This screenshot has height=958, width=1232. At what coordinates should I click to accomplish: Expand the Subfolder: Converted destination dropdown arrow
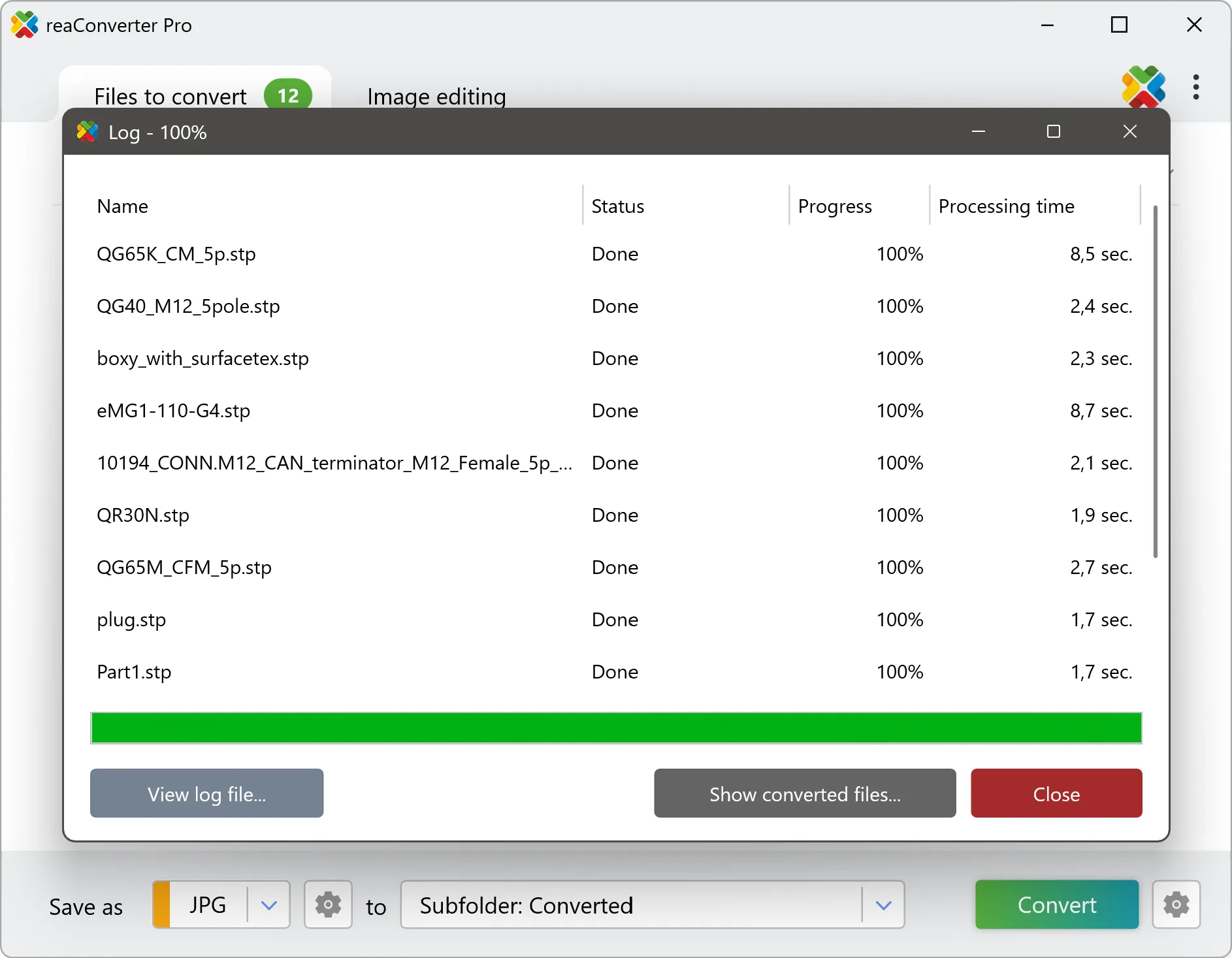(x=883, y=905)
